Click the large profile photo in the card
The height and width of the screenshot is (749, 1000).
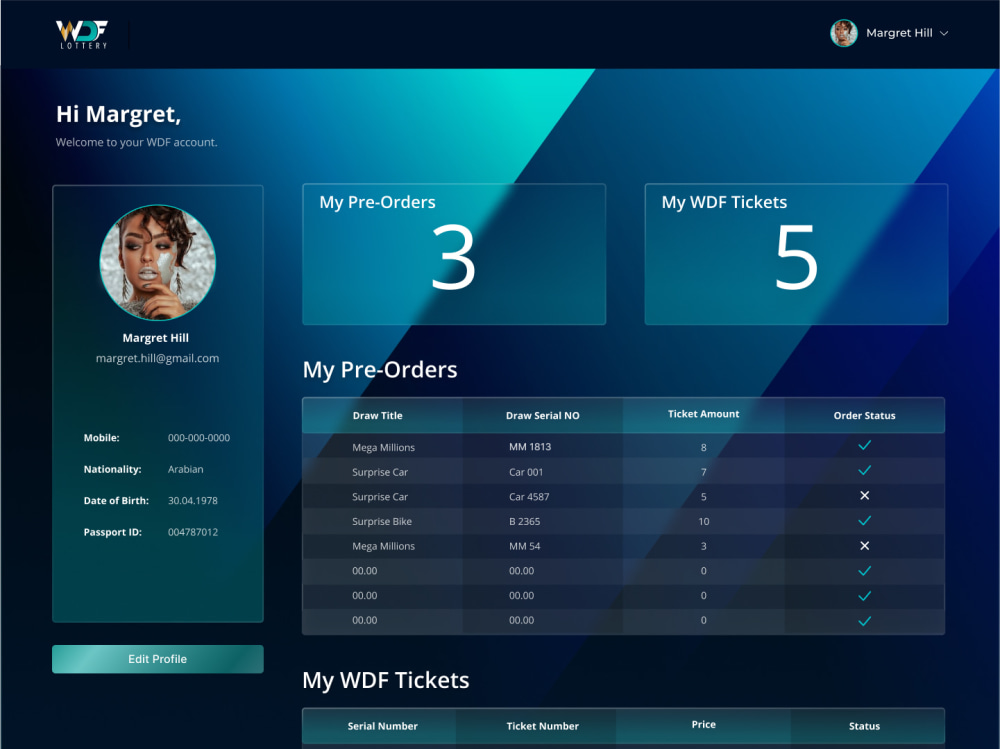click(158, 262)
